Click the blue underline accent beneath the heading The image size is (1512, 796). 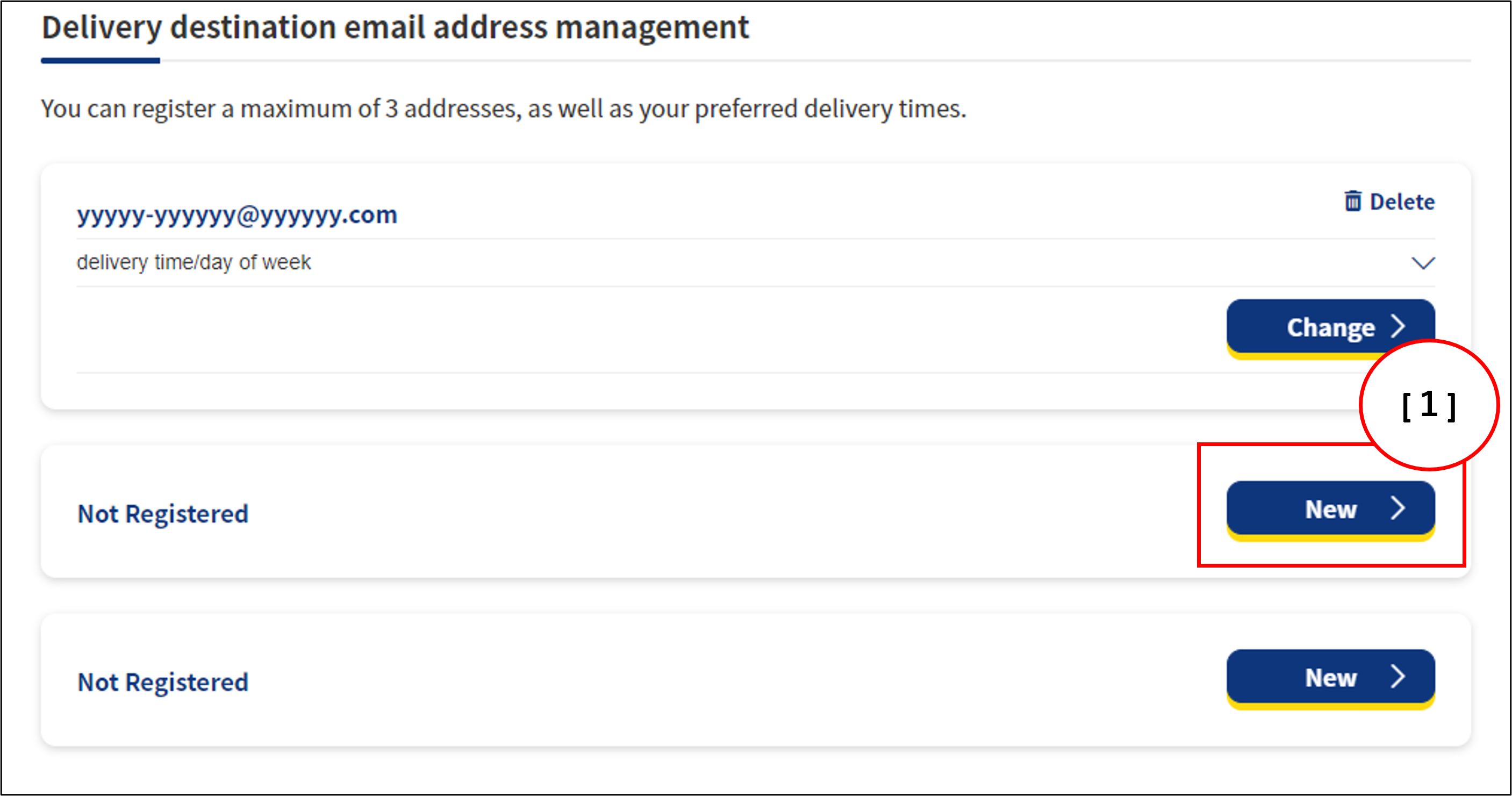101,60
